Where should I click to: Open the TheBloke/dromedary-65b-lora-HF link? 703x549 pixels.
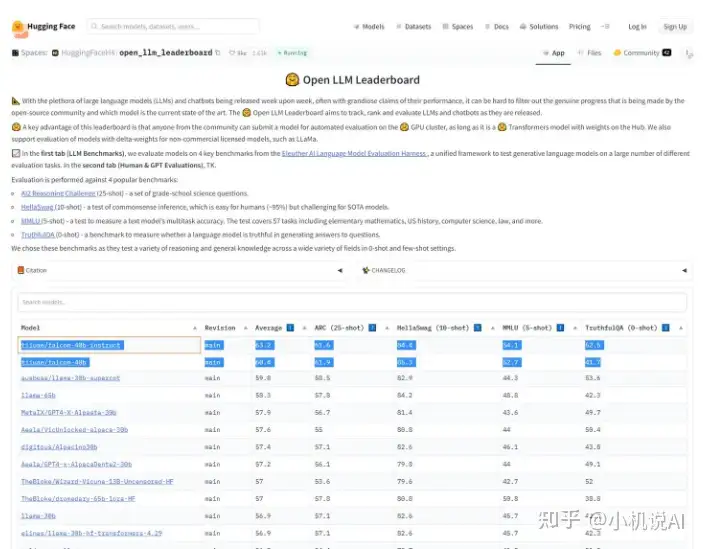78,498
